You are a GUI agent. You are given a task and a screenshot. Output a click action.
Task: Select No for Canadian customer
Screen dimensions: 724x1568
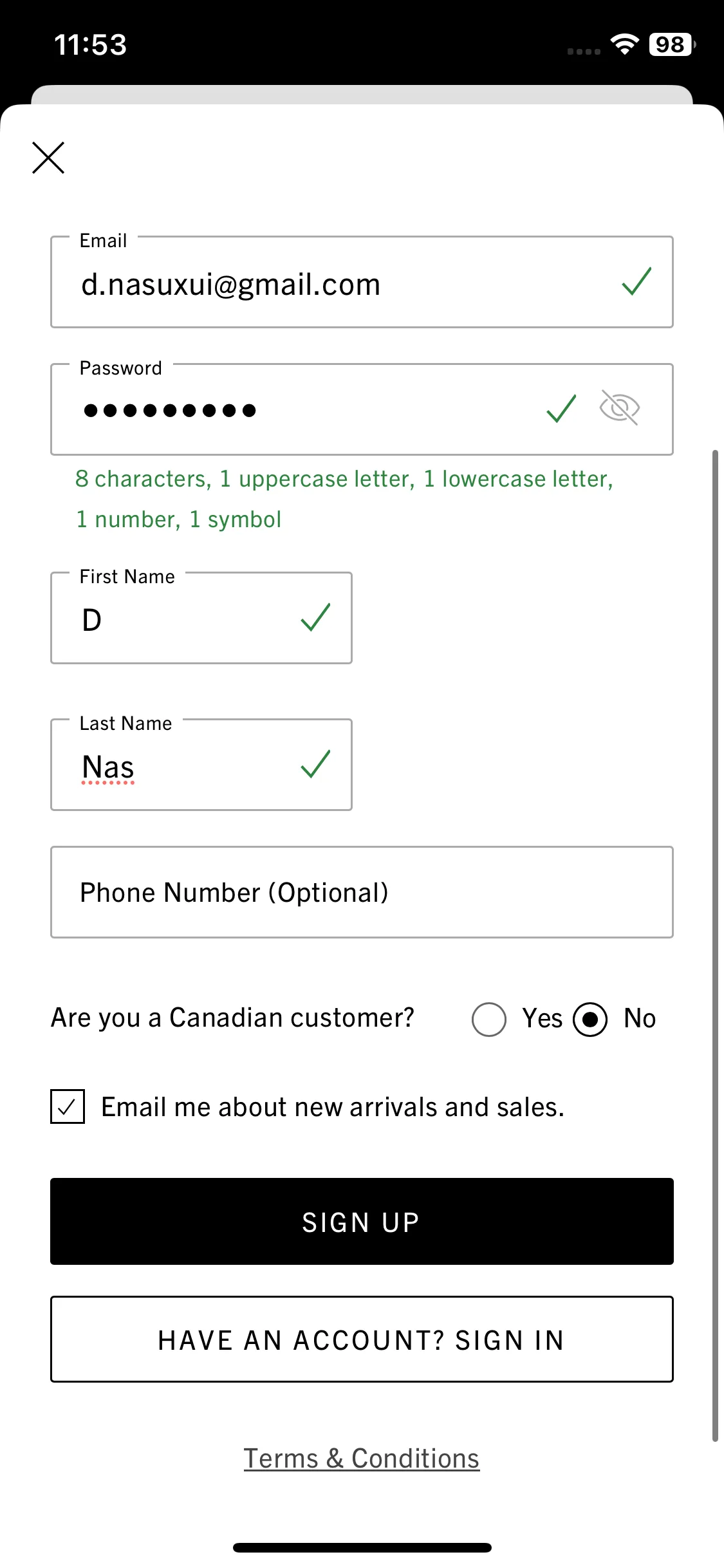point(590,1020)
